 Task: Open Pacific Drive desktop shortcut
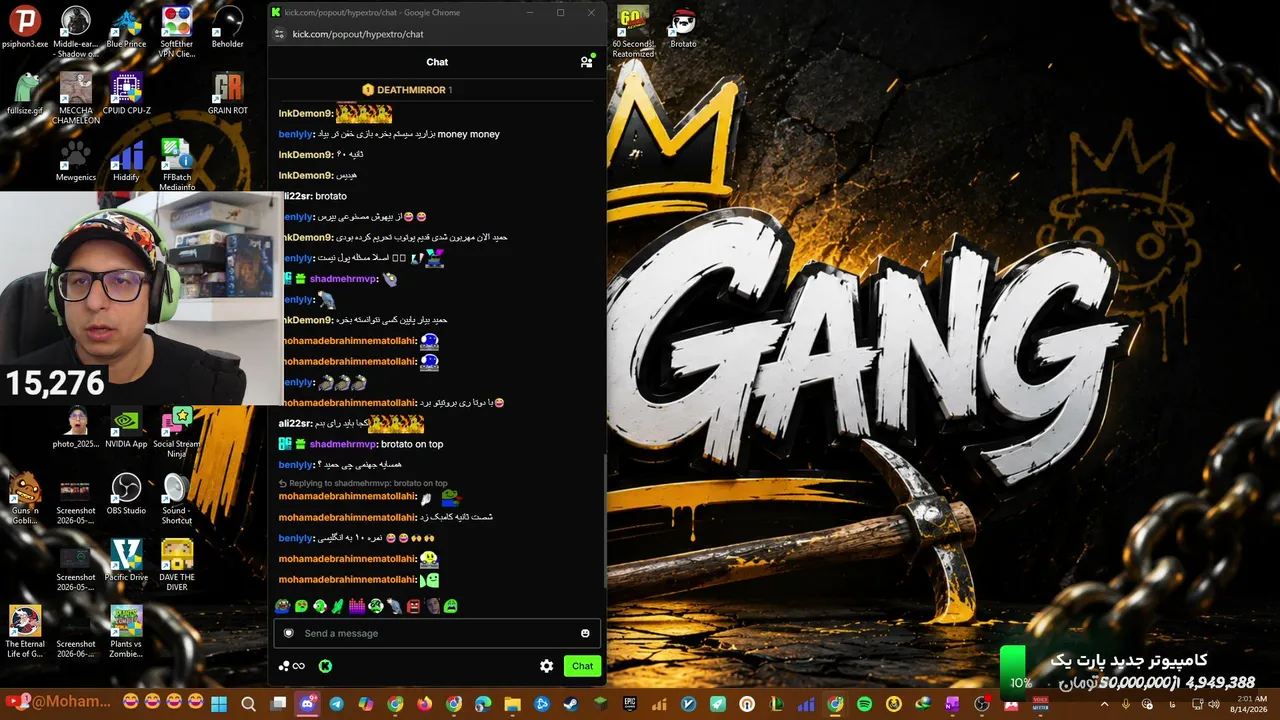coord(126,561)
